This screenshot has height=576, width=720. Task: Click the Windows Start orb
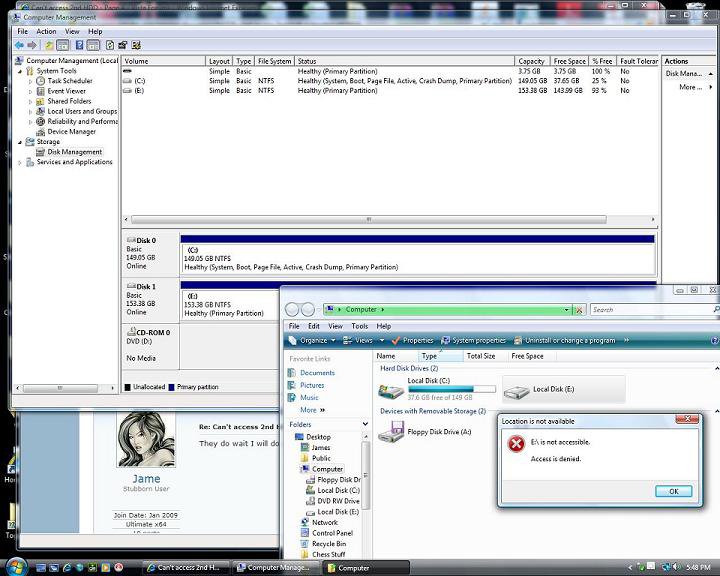[x=16, y=567]
